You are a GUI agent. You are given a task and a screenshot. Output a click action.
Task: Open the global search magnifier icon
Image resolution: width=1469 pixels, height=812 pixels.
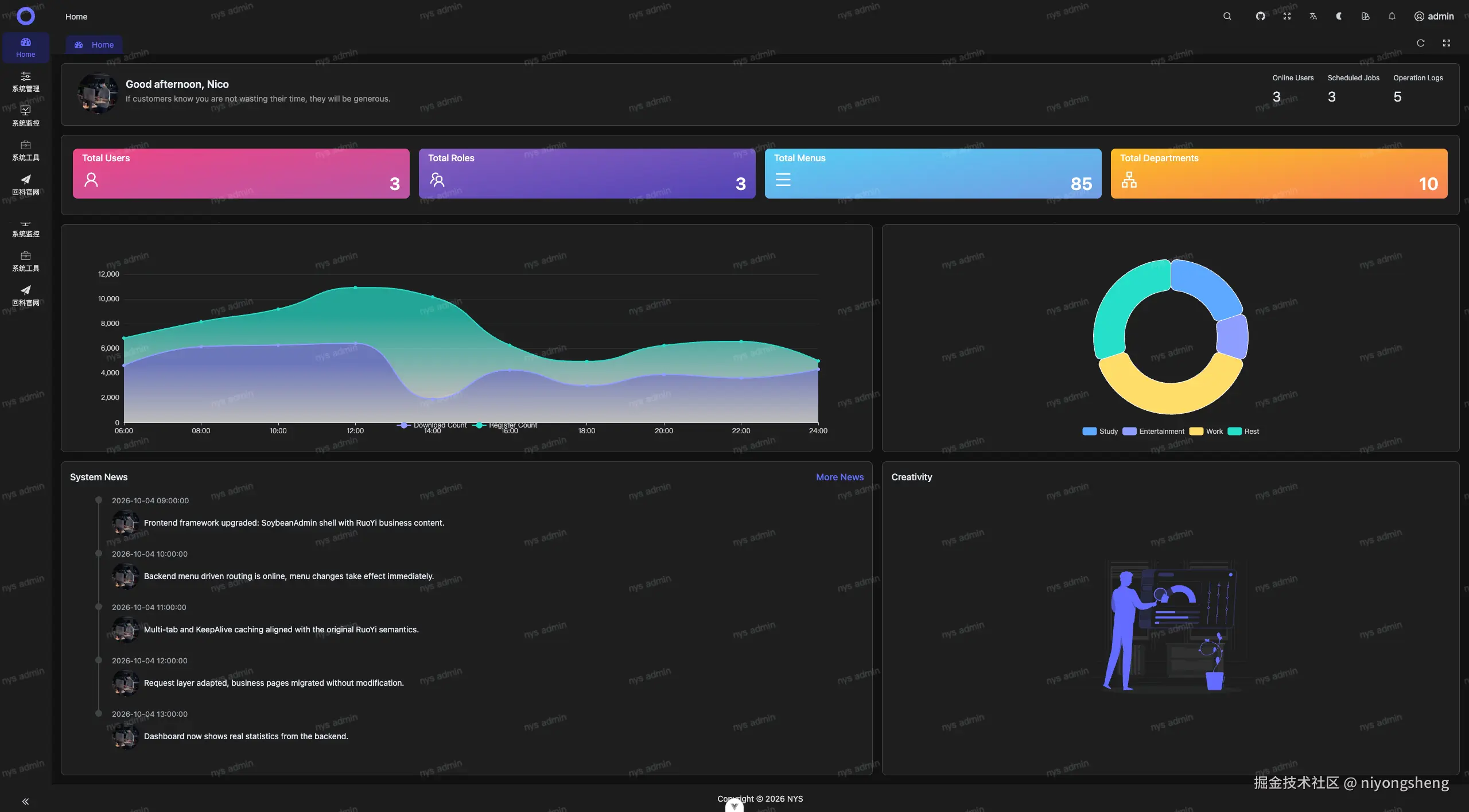click(x=1227, y=16)
